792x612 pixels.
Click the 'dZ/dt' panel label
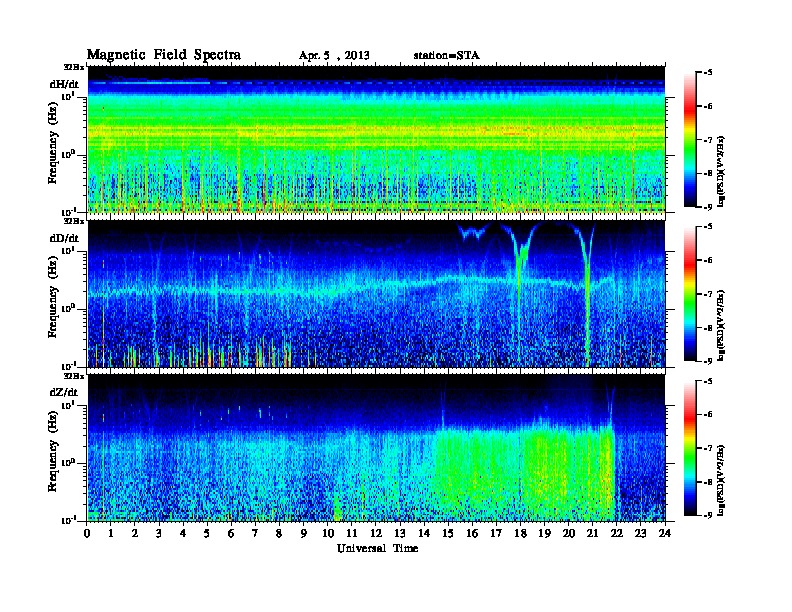tap(64, 392)
